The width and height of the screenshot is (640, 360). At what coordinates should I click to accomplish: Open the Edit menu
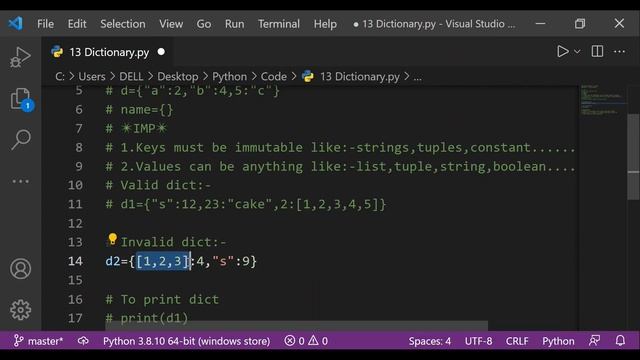(x=77, y=24)
